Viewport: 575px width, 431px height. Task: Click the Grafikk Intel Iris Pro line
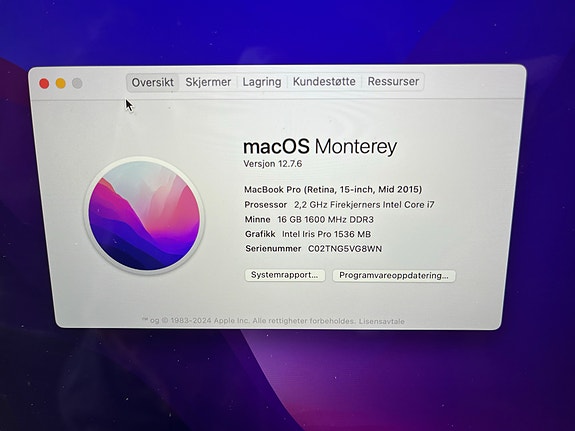(x=308, y=234)
